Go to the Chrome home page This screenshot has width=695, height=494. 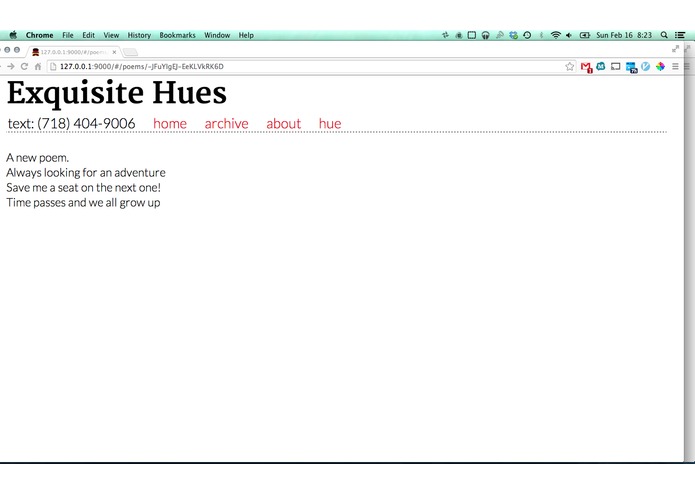38,66
